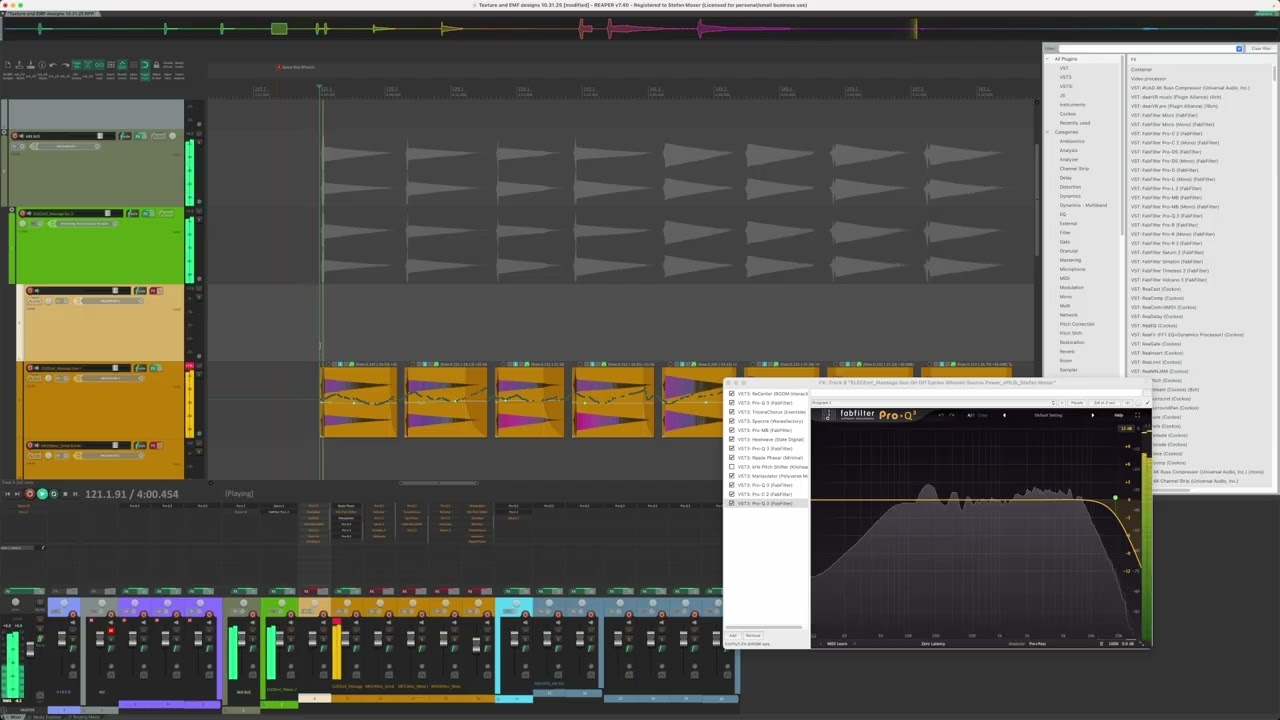The width and height of the screenshot is (1280, 720).
Task: Select VST: FabFilter Saturn 2 in list
Action: click(1167, 252)
